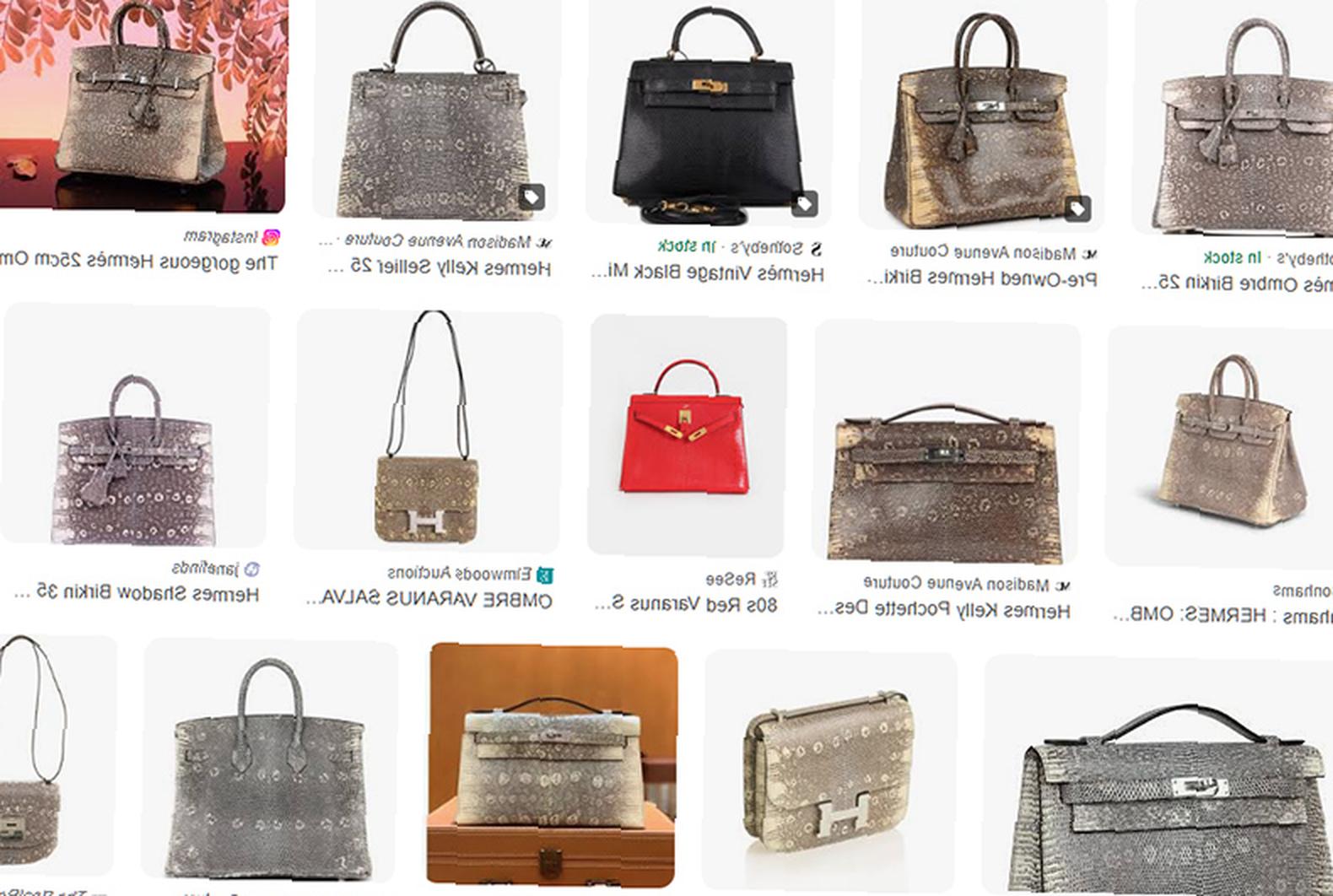The height and width of the screenshot is (896, 1333).
Task: Click the Elmwoods Auctions favicon
Action: coord(545,575)
